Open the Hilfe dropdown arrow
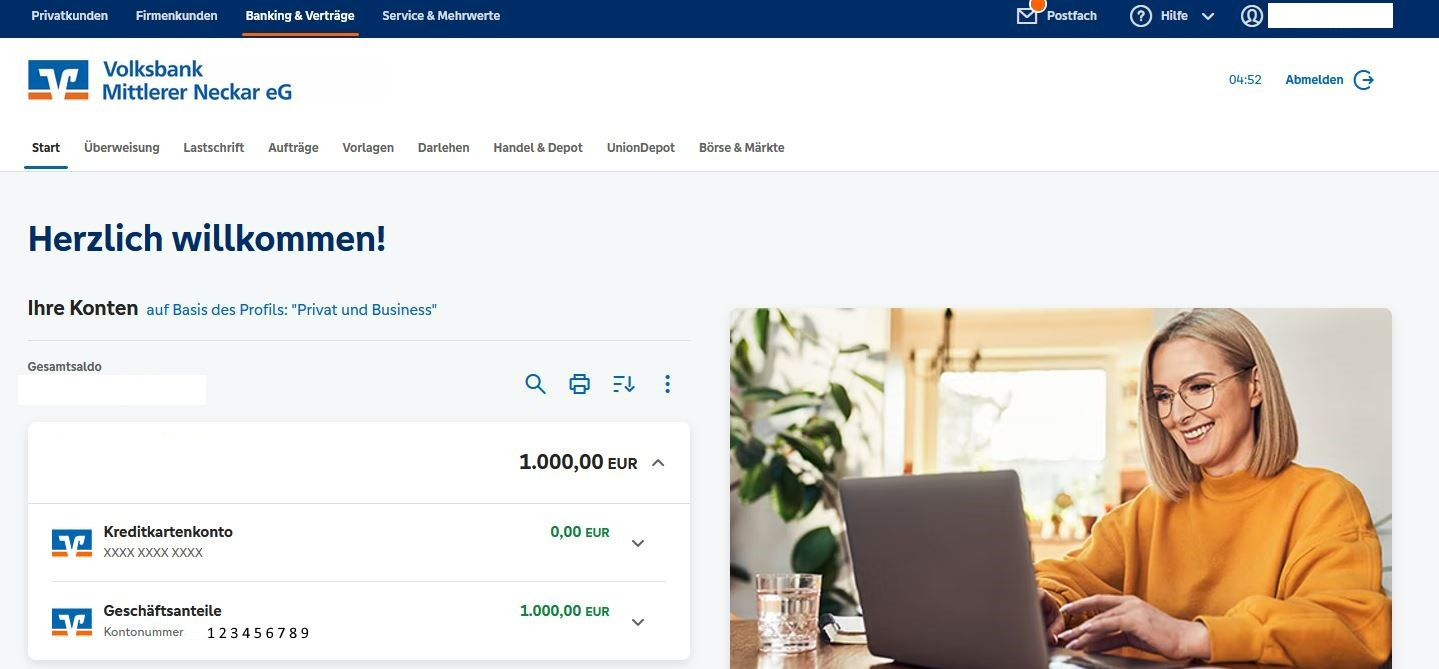 point(1207,16)
